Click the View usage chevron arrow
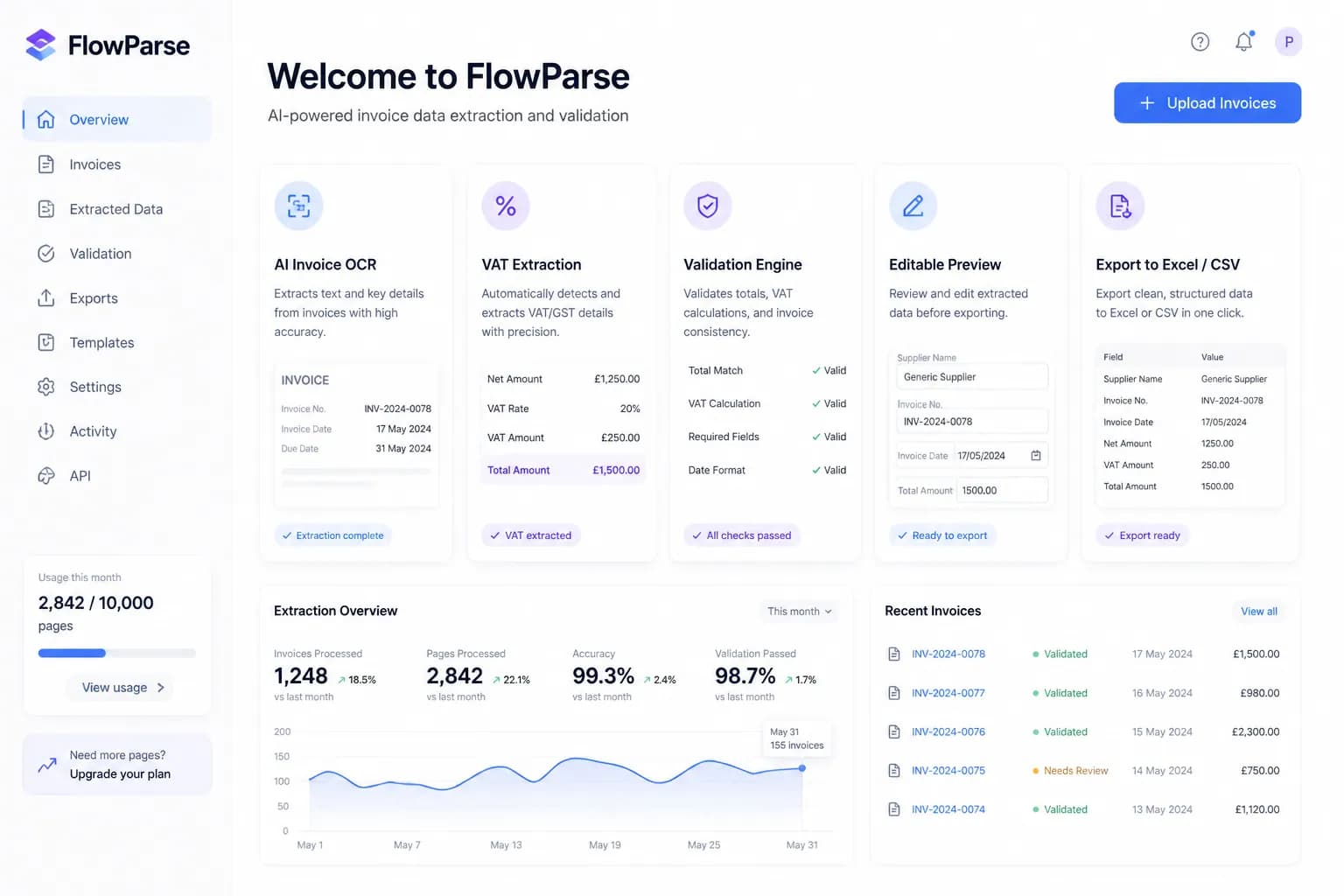 (x=161, y=688)
